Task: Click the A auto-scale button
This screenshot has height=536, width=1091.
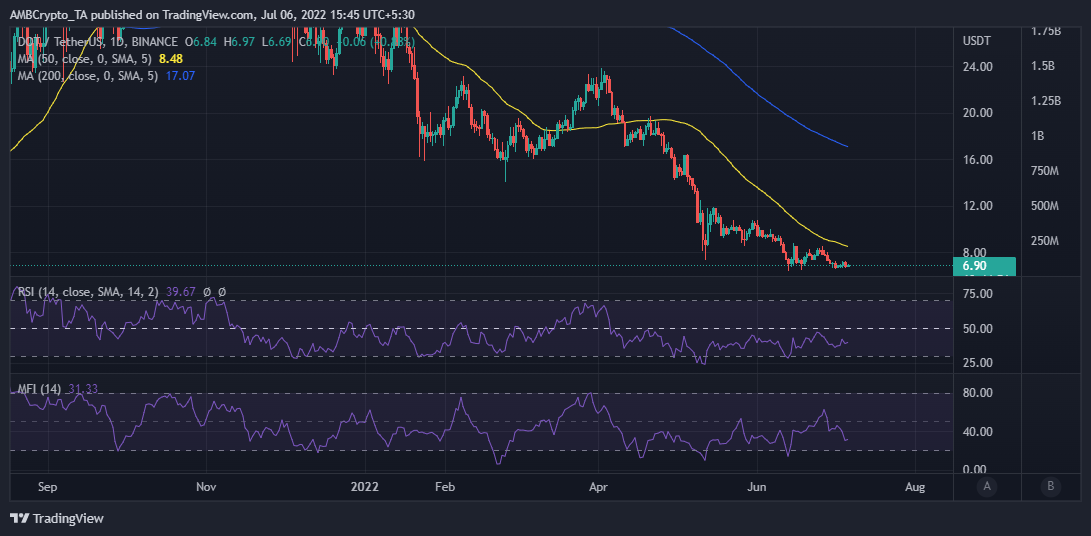Action: click(x=987, y=487)
